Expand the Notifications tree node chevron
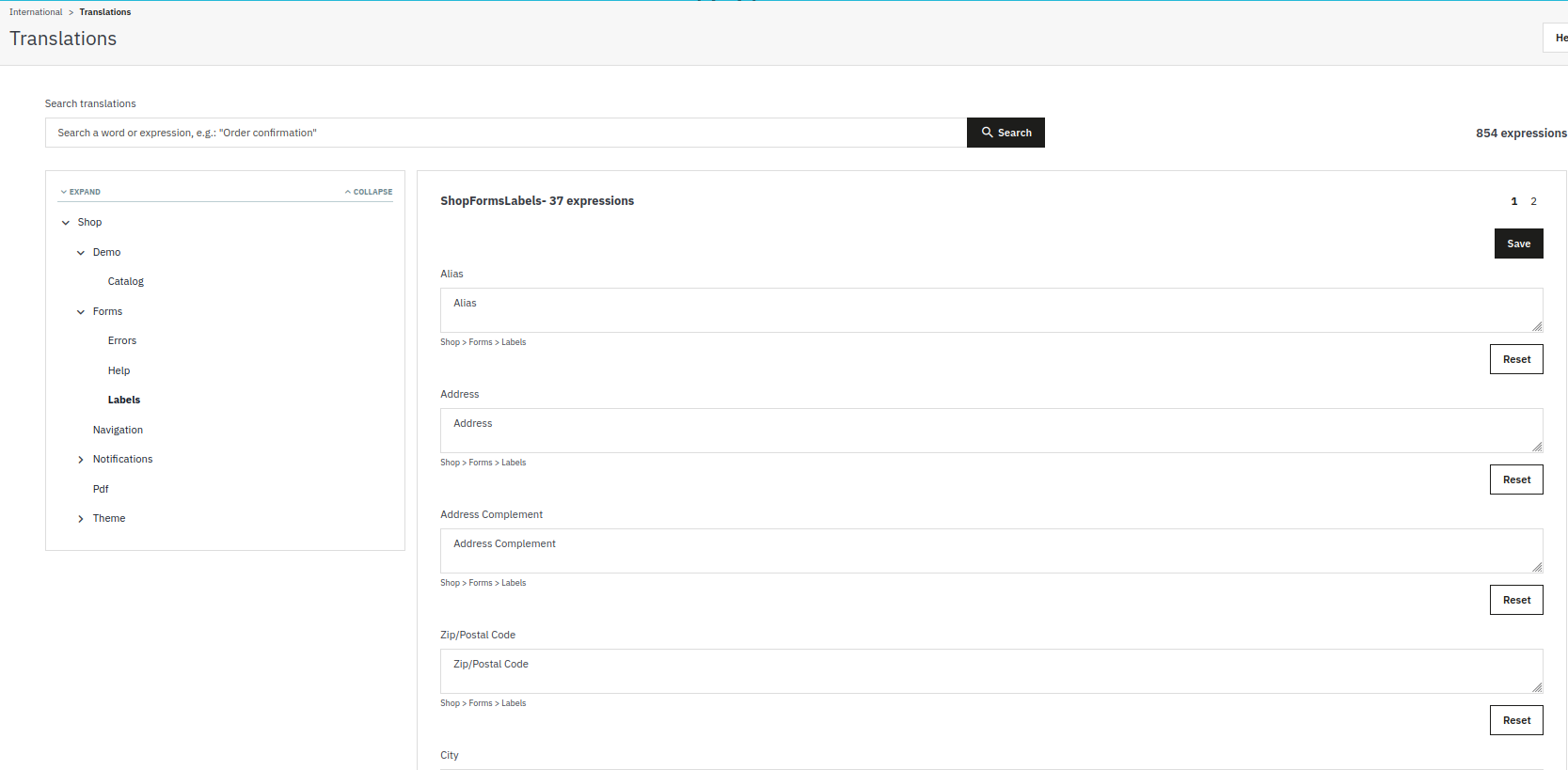This screenshot has width=1568, height=770. click(x=81, y=460)
